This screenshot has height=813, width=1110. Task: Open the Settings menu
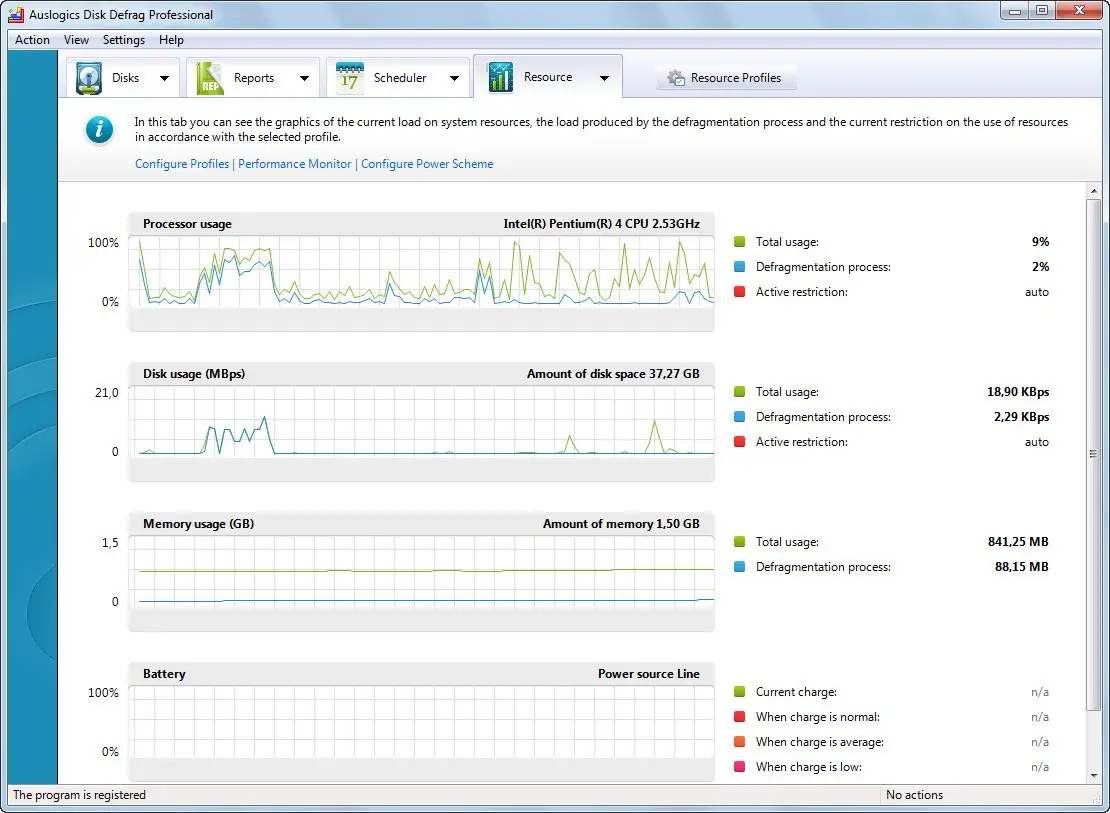pos(124,40)
